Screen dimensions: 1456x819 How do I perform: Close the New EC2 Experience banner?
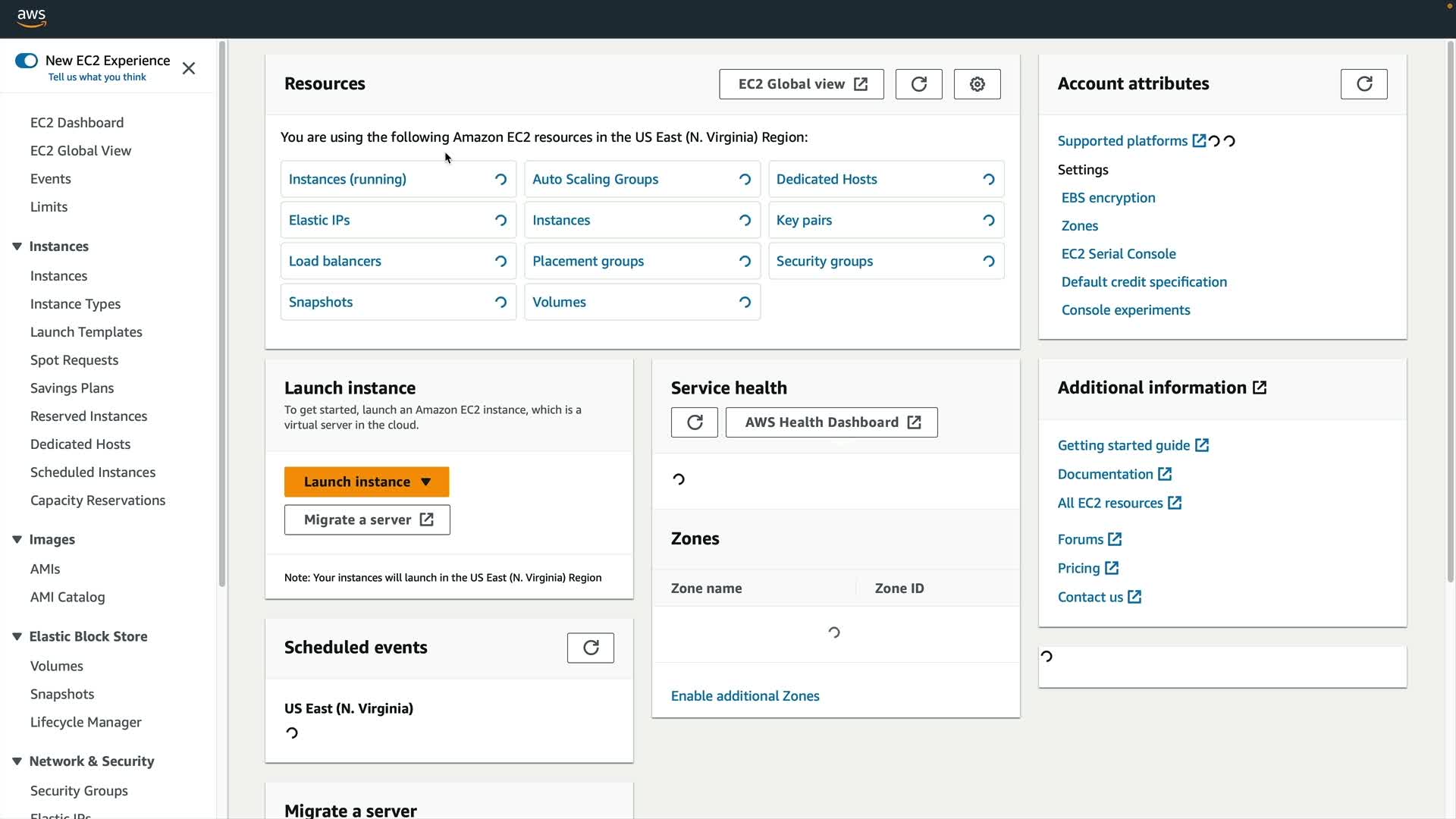tap(189, 68)
